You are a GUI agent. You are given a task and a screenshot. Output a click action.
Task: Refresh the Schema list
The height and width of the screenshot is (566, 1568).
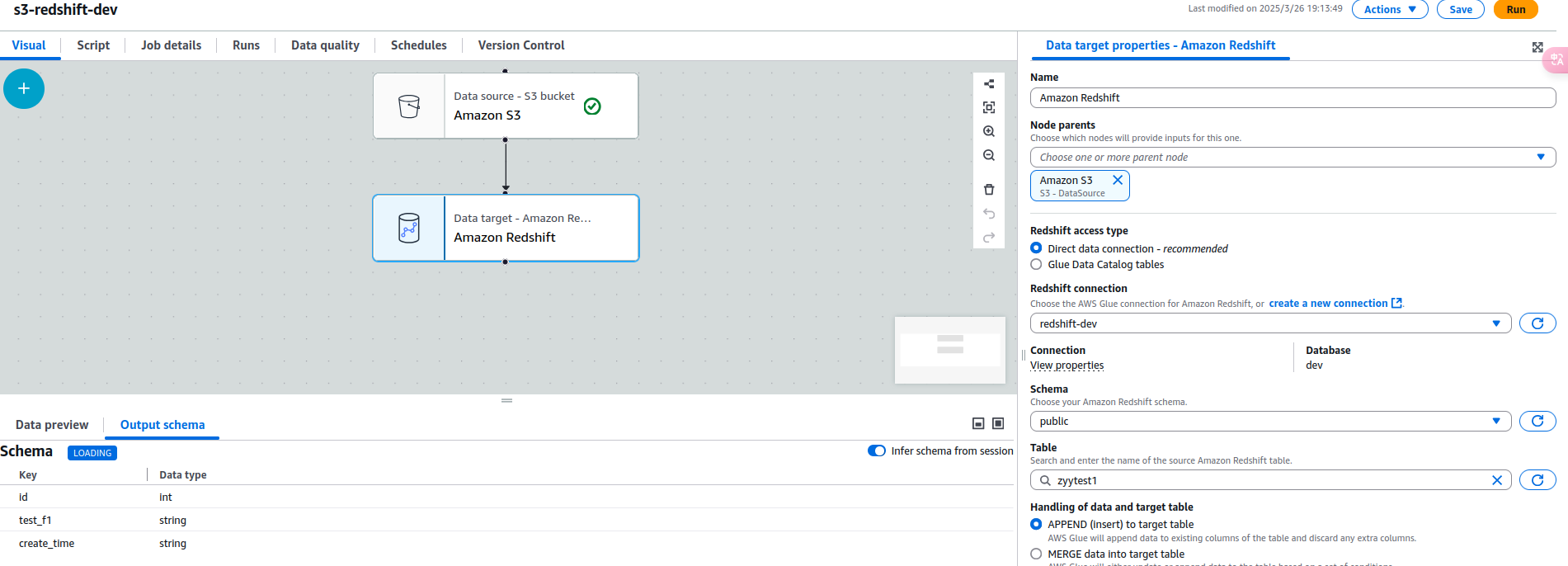pos(1537,421)
